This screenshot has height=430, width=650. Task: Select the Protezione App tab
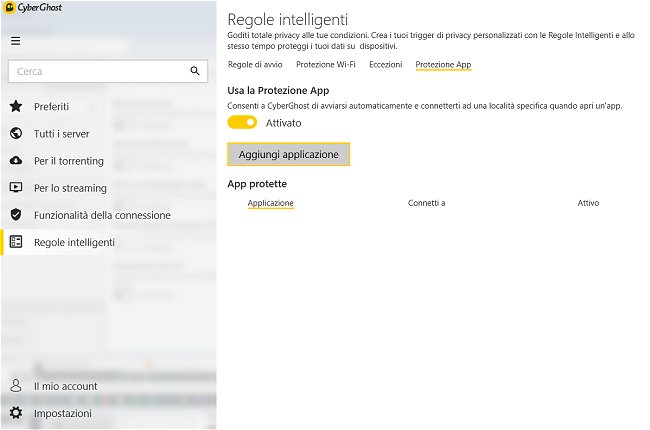point(443,65)
